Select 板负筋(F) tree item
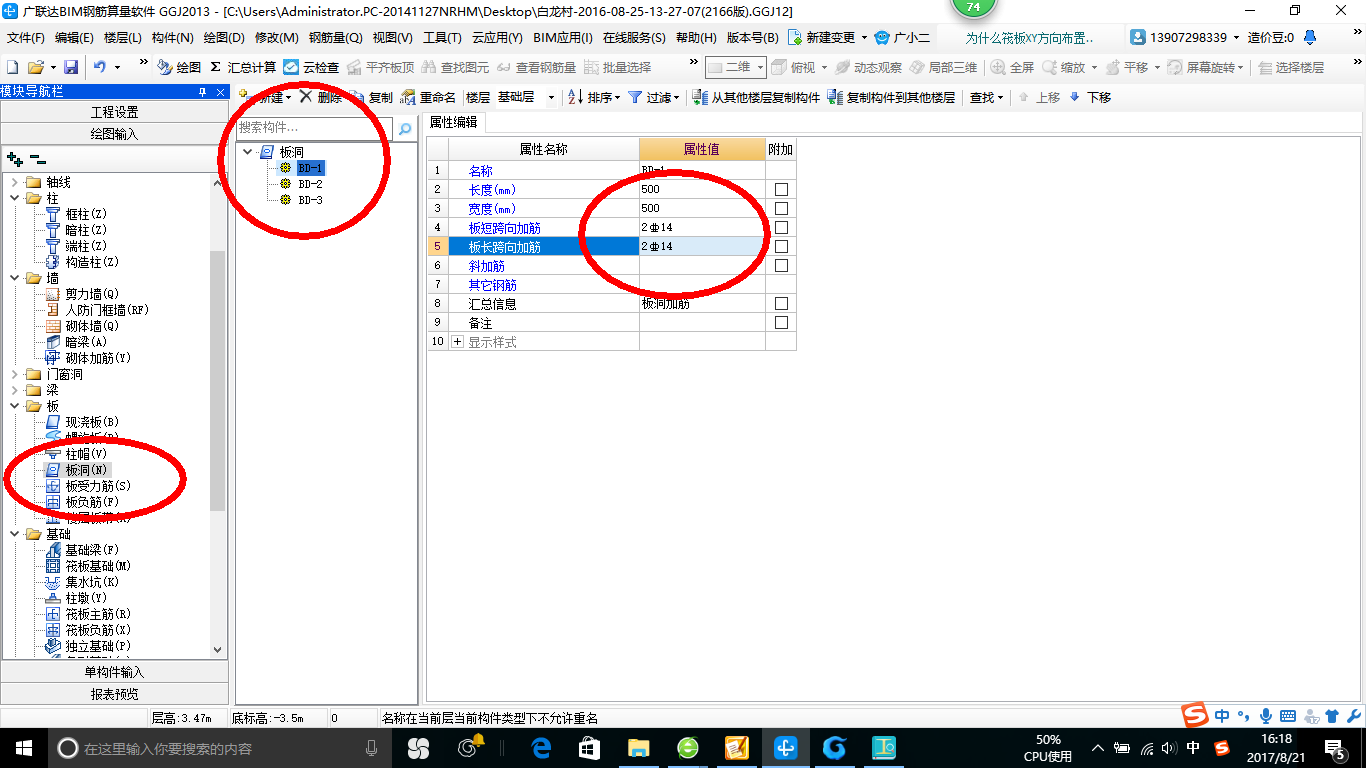The image size is (1366, 768). 92,502
